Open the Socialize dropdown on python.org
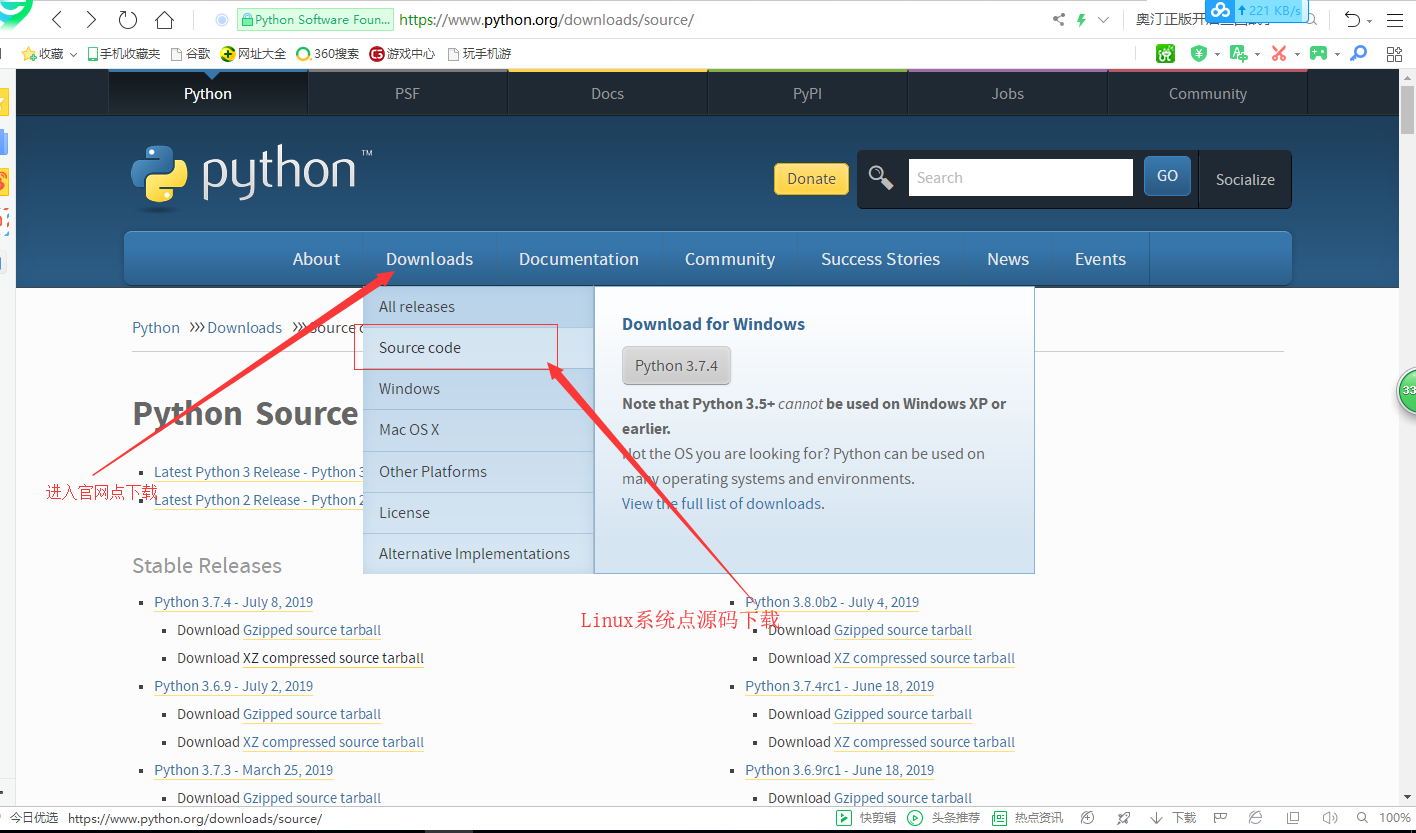 pos(1245,180)
